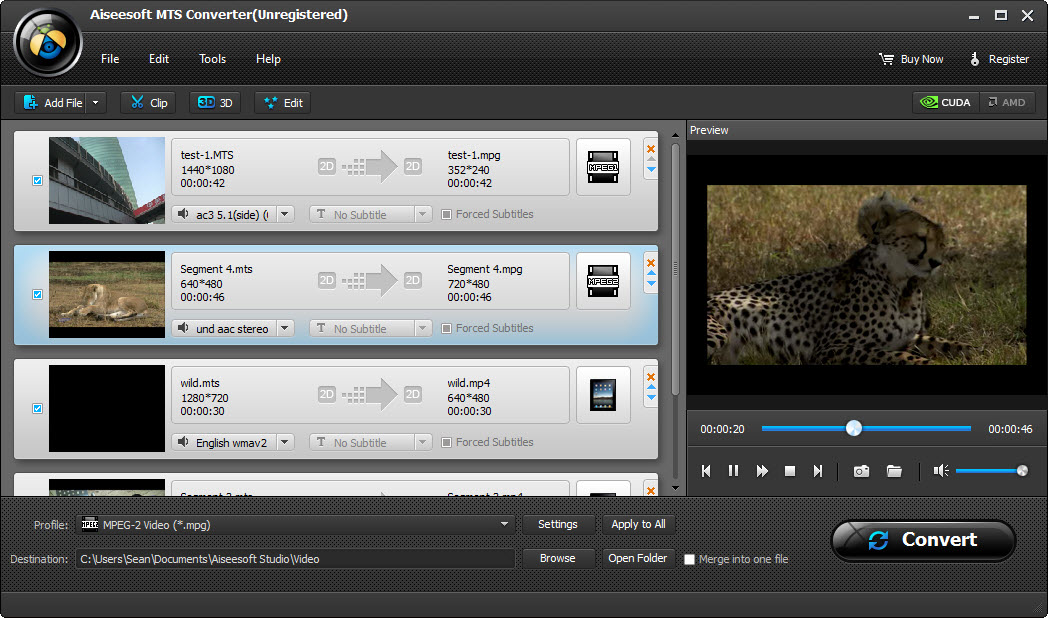Image resolution: width=1048 pixels, height=618 pixels.
Task: Open the File menu
Action: click(110, 59)
